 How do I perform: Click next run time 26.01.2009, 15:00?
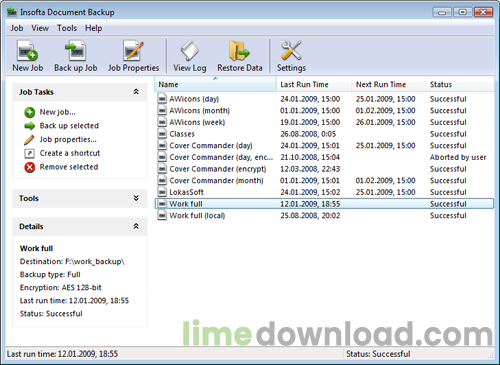385,122
